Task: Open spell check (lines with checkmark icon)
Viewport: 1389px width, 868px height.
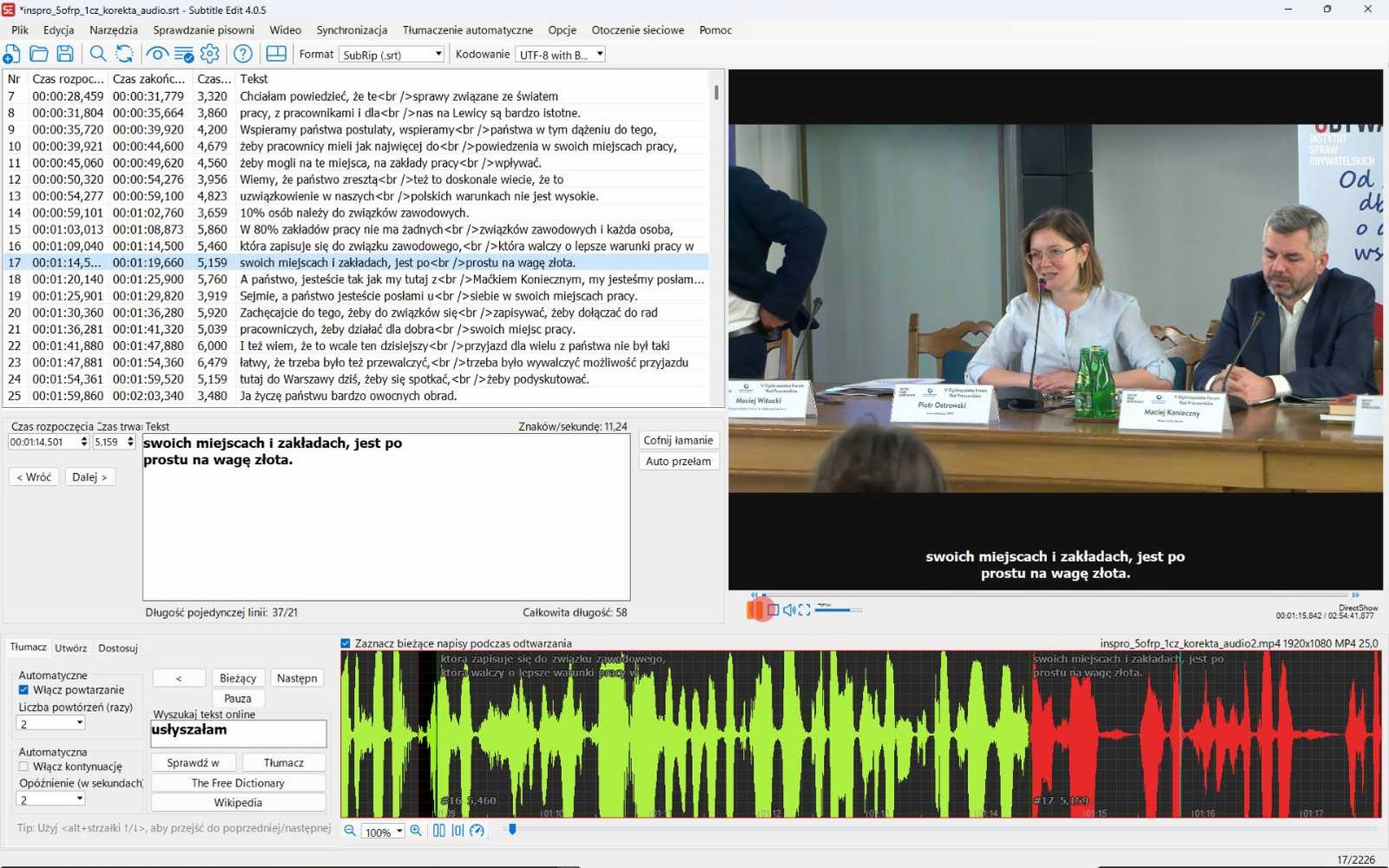Action: (x=184, y=54)
